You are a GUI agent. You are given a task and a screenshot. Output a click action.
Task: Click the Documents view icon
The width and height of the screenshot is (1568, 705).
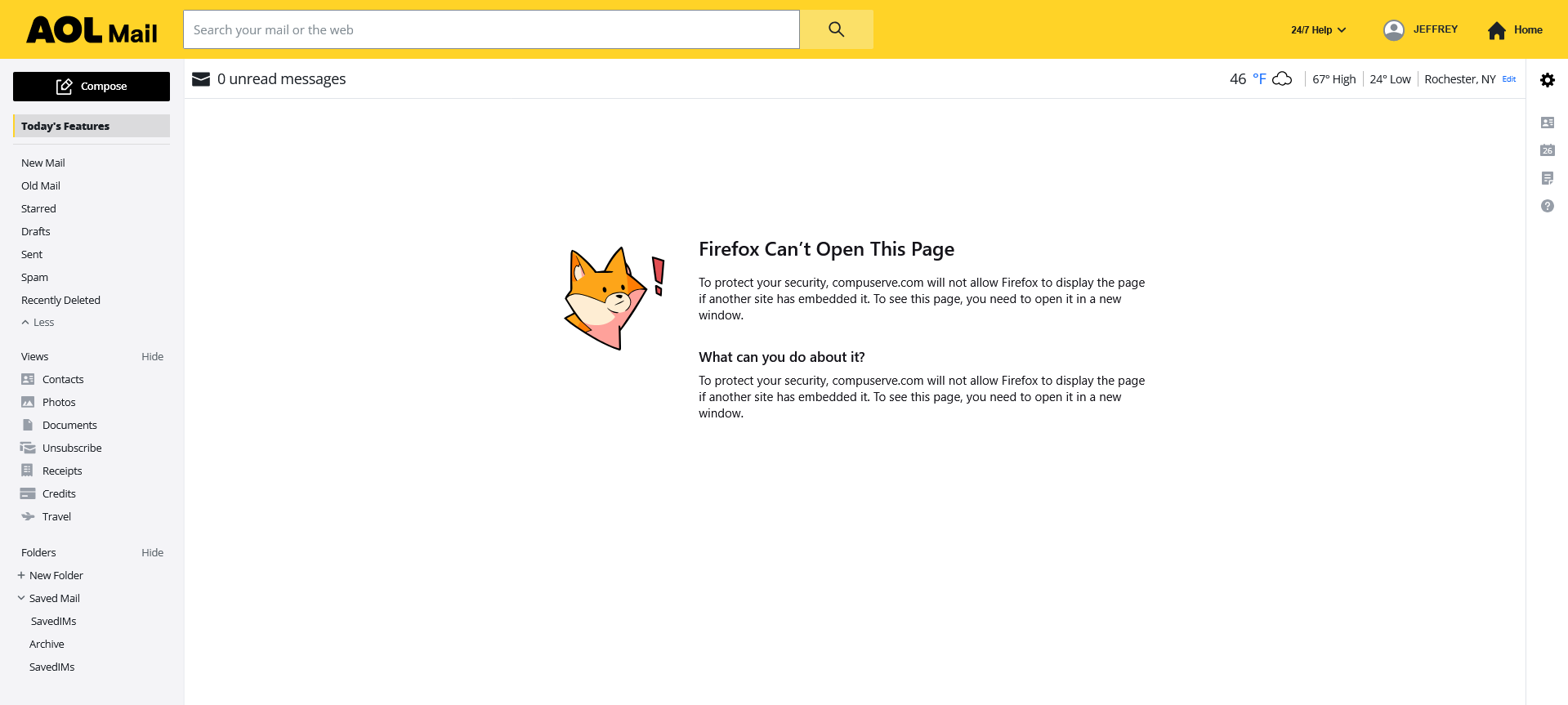pos(28,425)
